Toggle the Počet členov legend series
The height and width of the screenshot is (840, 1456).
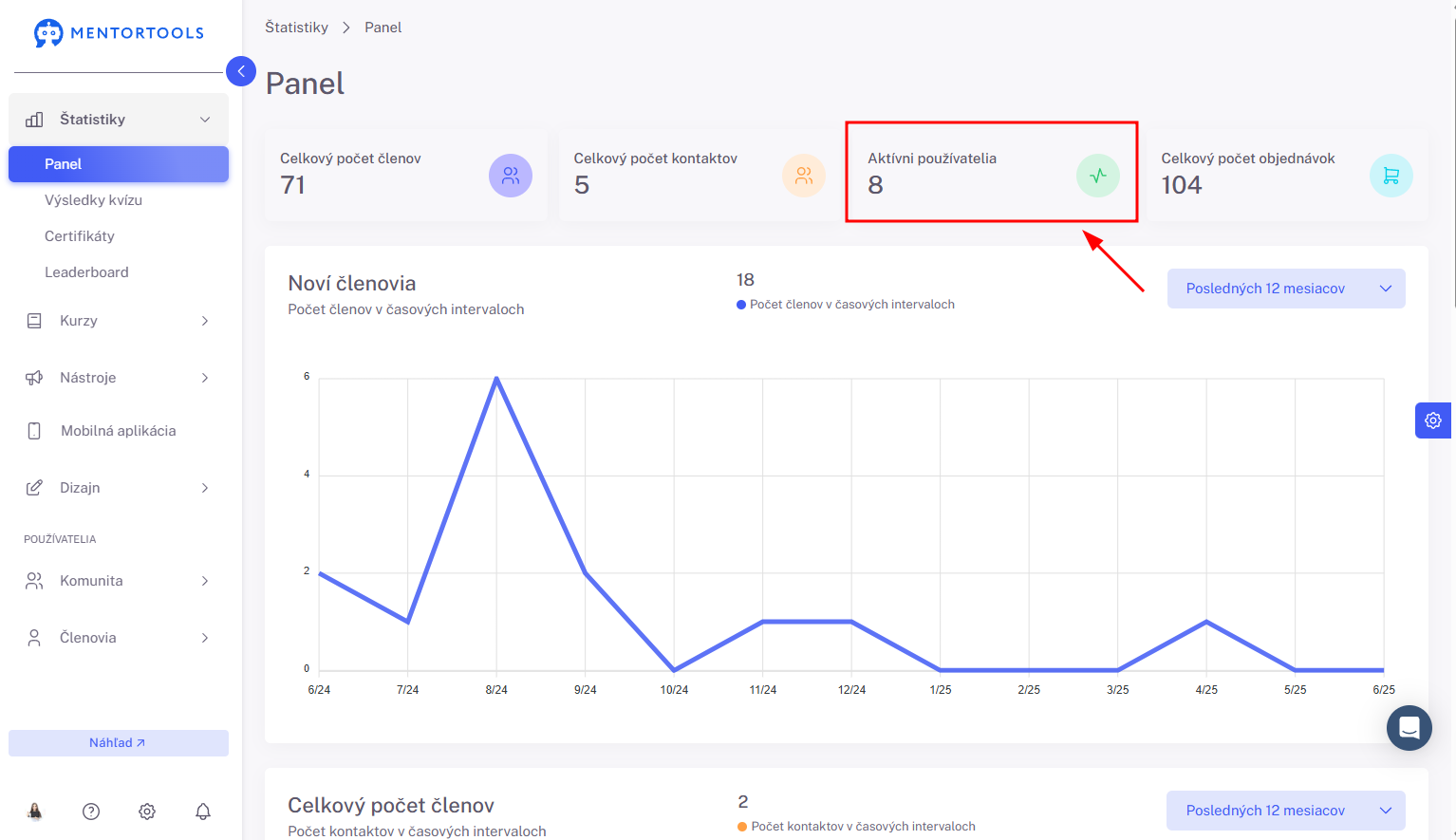(846, 305)
